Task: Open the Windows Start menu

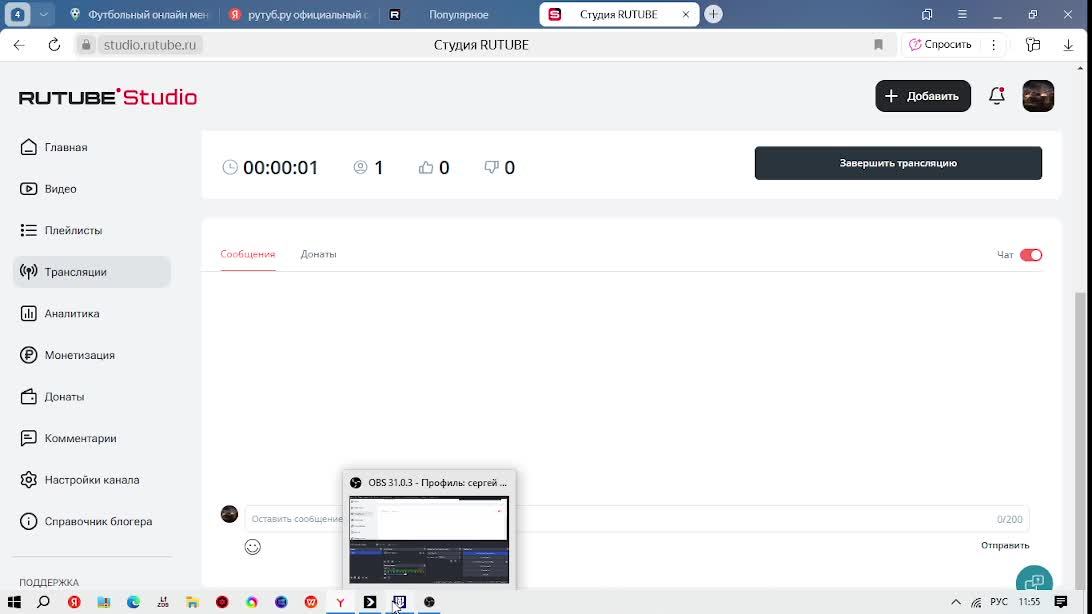Action: click(x=14, y=602)
